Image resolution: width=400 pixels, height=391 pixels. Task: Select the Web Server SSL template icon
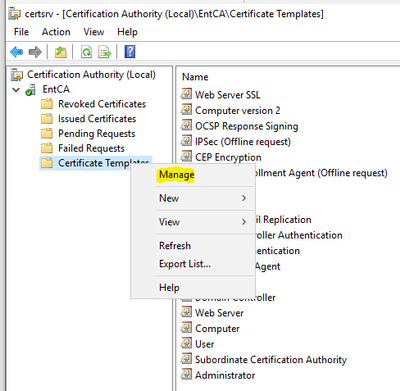click(x=186, y=94)
